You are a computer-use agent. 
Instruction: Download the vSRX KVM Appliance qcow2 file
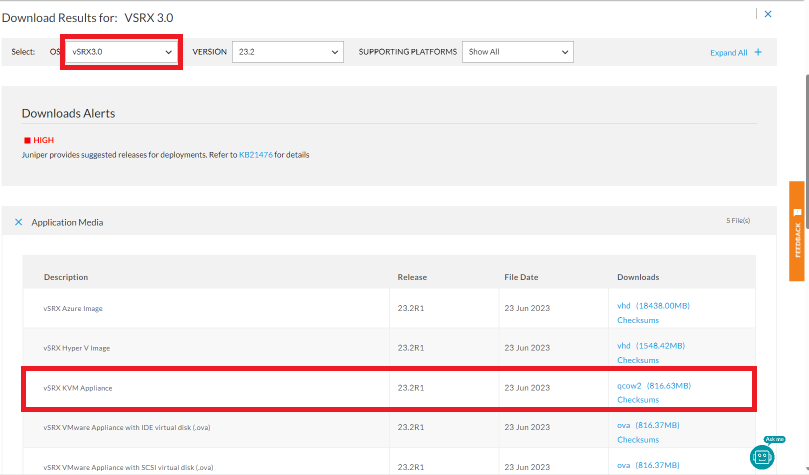(654, 386)
